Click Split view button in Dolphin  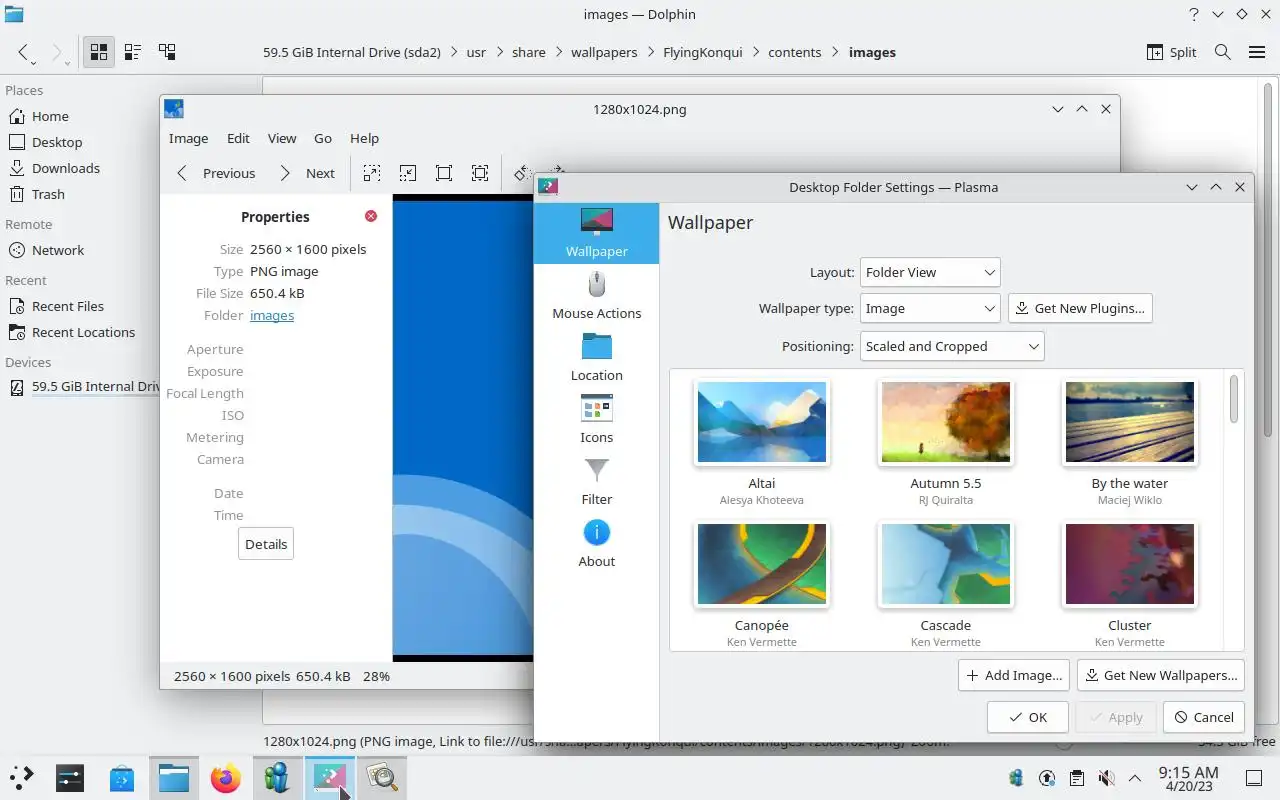pyautogui.click(x=1171, y=52)
